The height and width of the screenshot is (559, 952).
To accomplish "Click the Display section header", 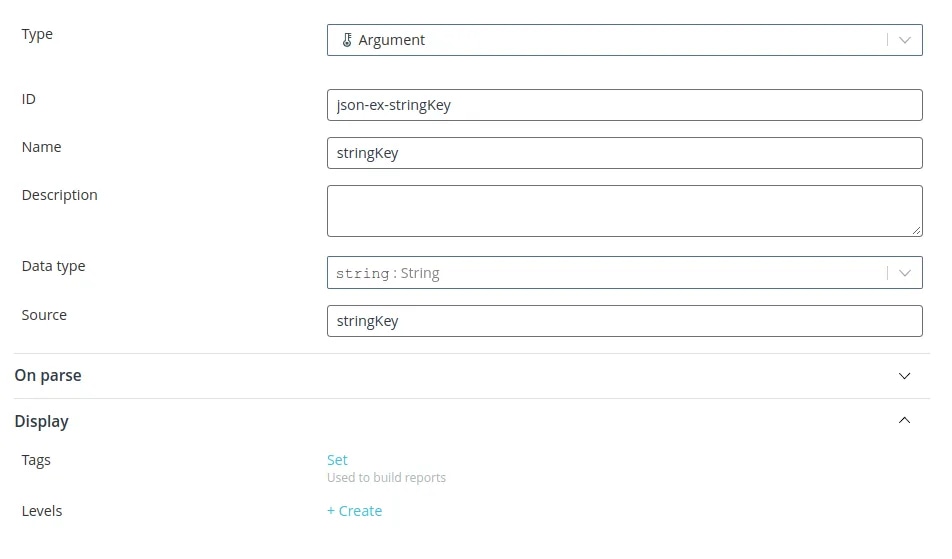I will point(472,421).
